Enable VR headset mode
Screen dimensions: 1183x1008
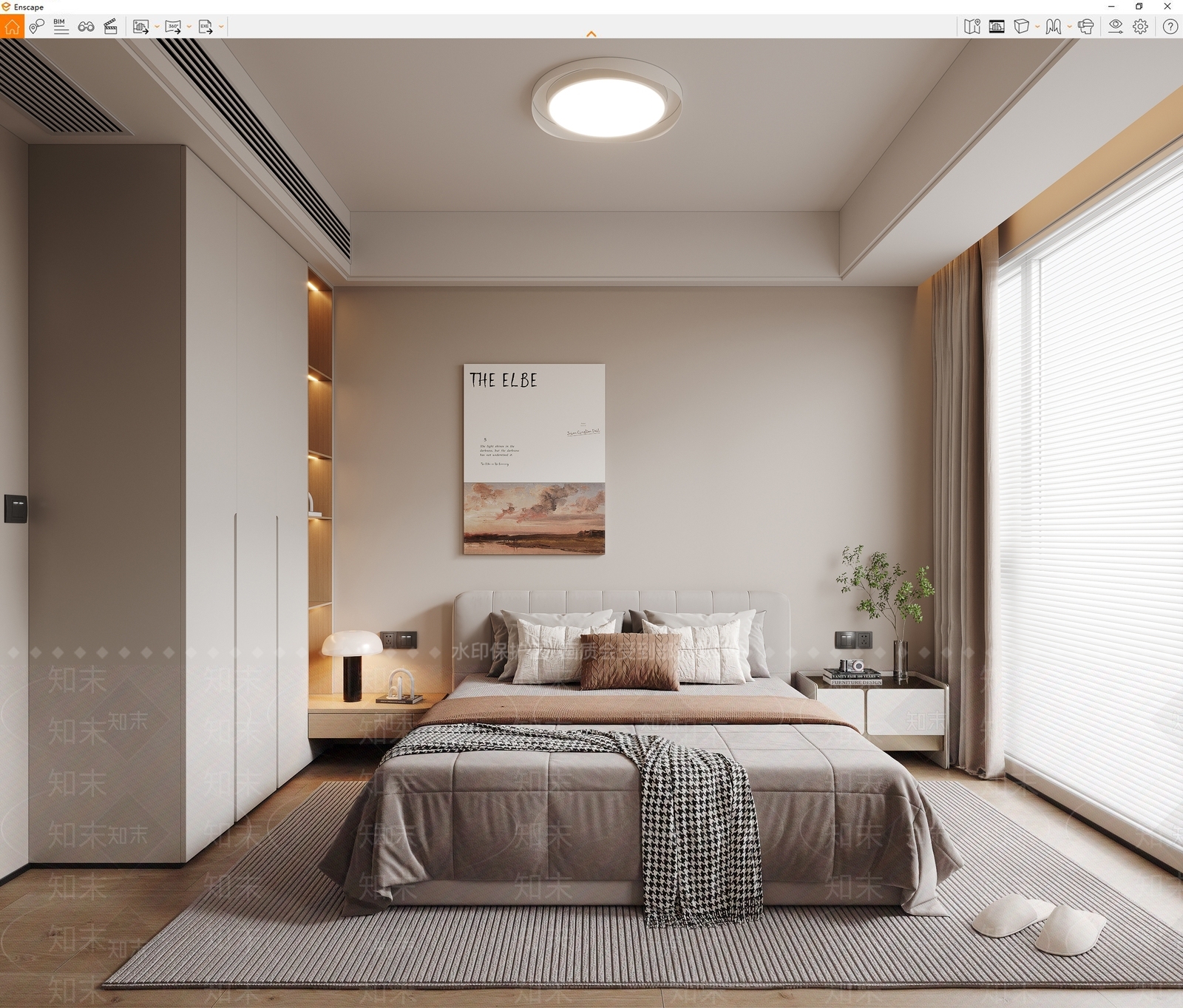coord(1085,27)
